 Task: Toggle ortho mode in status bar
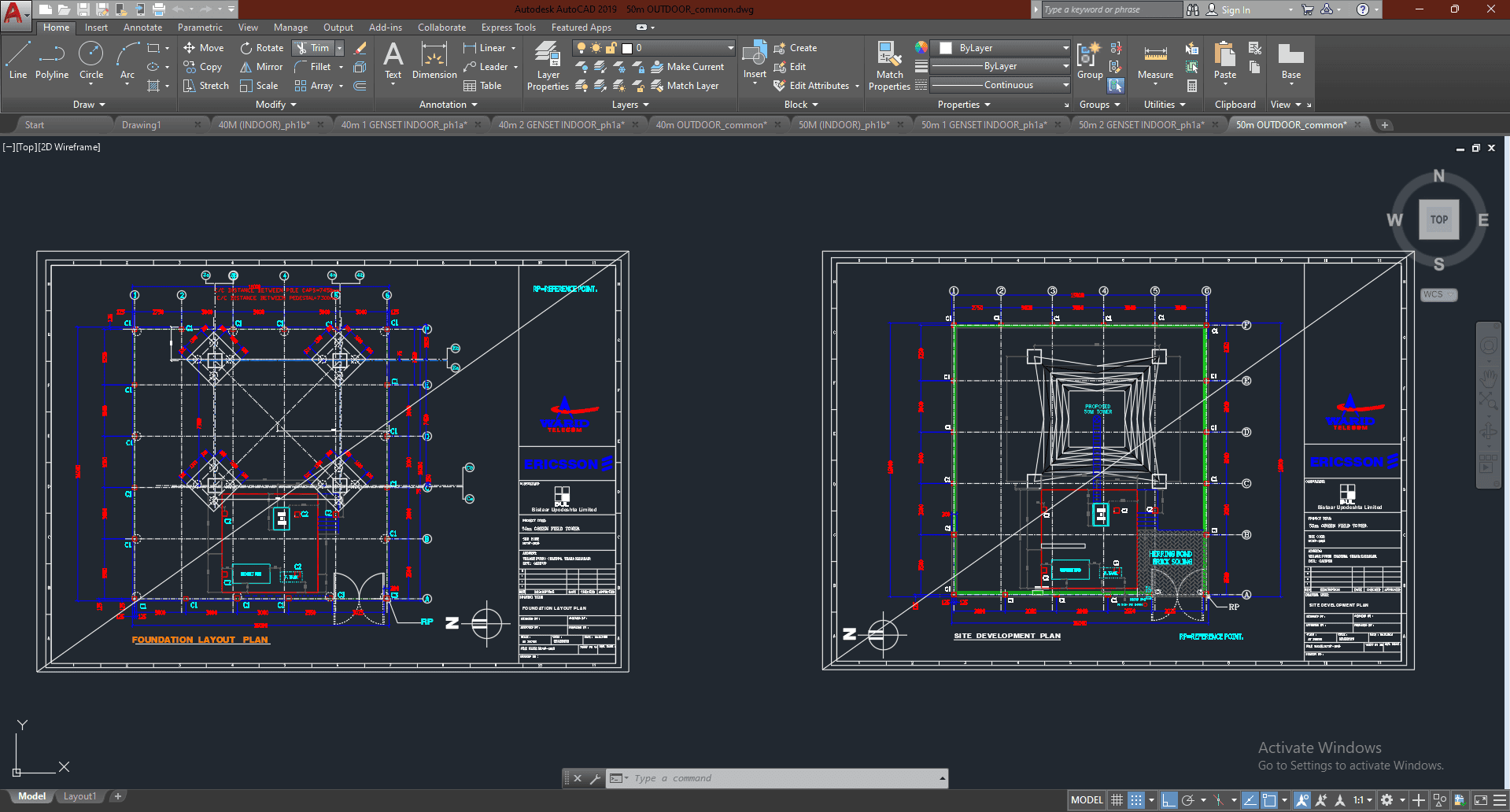tap(1168, 800)
